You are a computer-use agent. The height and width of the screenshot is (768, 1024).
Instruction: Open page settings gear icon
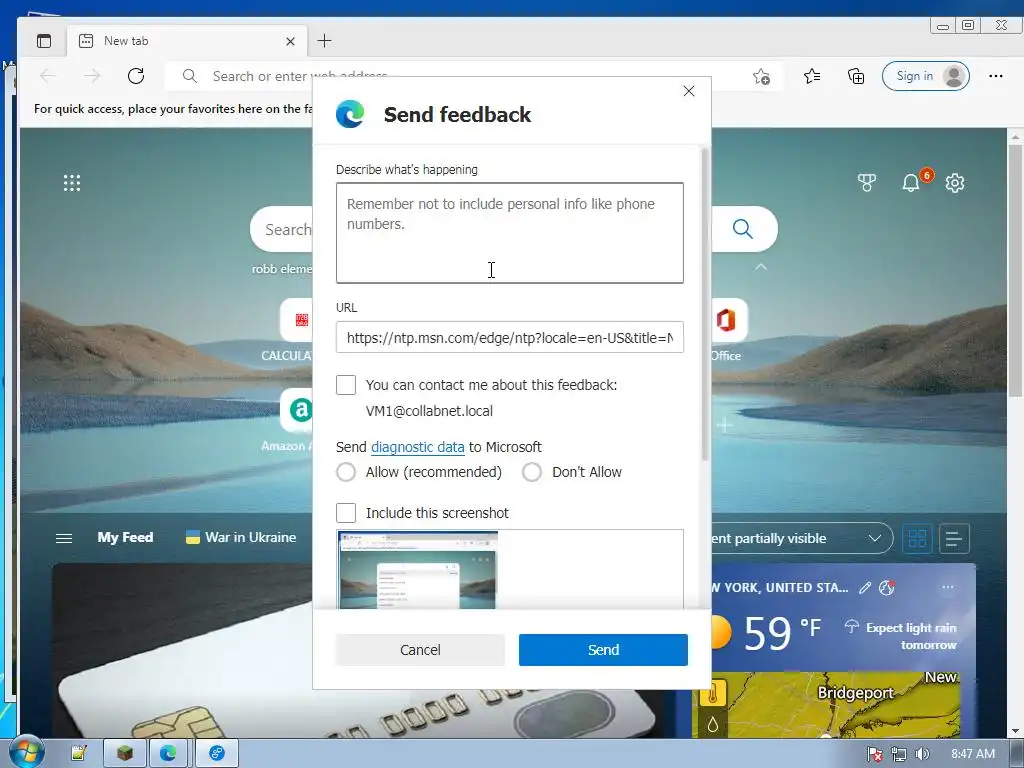pyautogui.click(x=955, y=183)
